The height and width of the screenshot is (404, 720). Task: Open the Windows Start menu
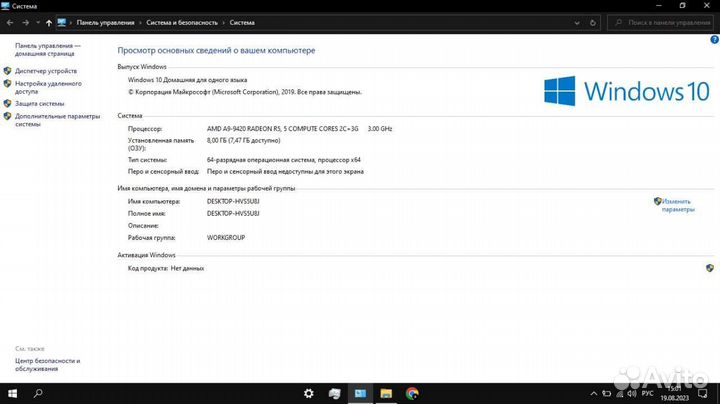(x=12, y=393)
